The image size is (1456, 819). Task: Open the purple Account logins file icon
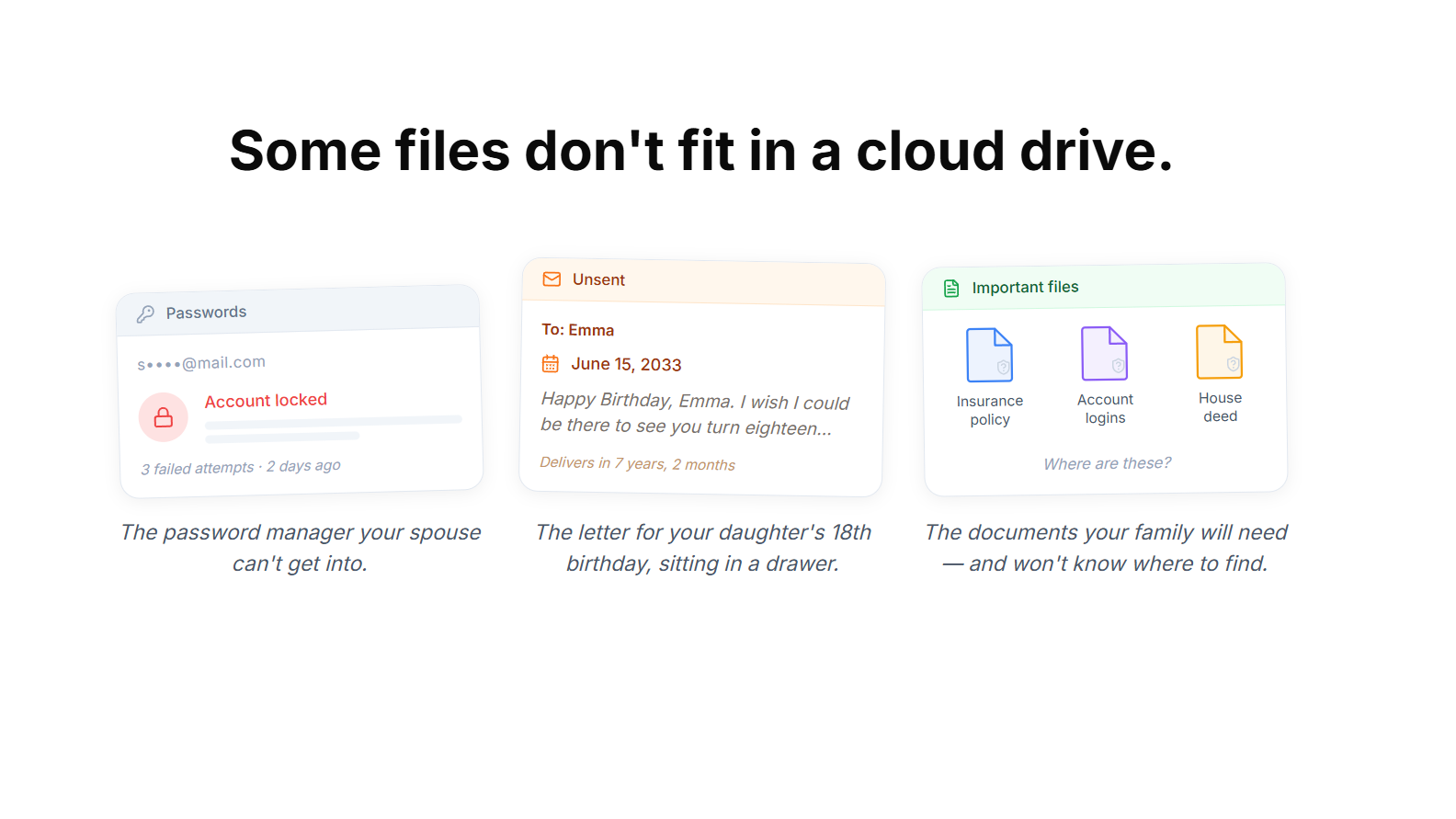point(1104,354)
